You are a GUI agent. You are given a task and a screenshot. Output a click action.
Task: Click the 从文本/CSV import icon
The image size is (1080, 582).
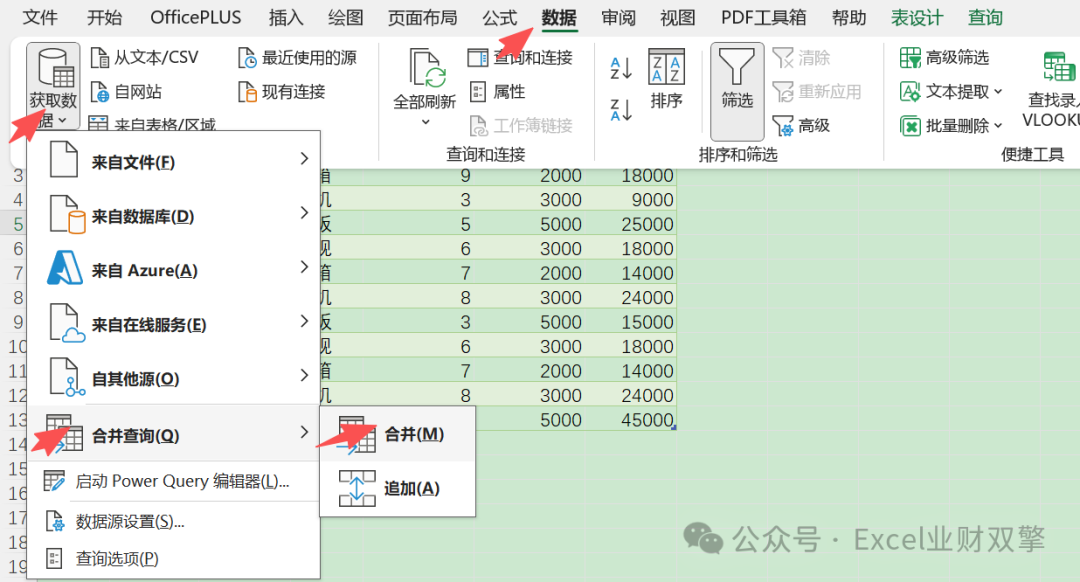click(x=100, y=58)
